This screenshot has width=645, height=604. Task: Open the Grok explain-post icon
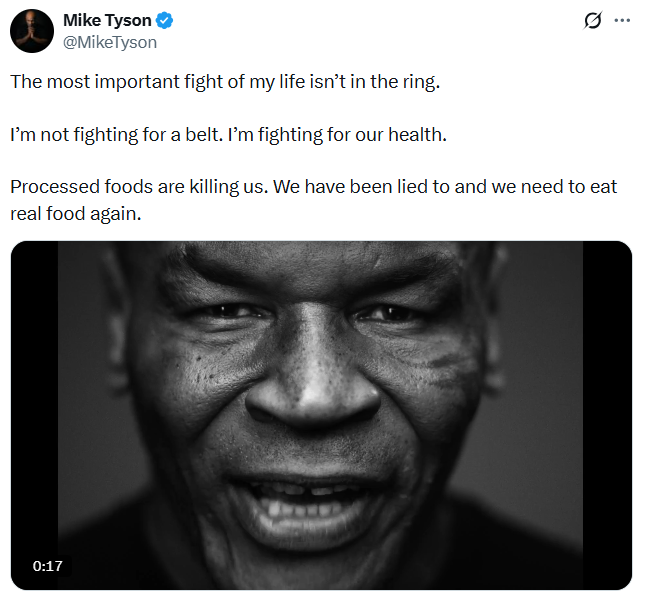593,20
